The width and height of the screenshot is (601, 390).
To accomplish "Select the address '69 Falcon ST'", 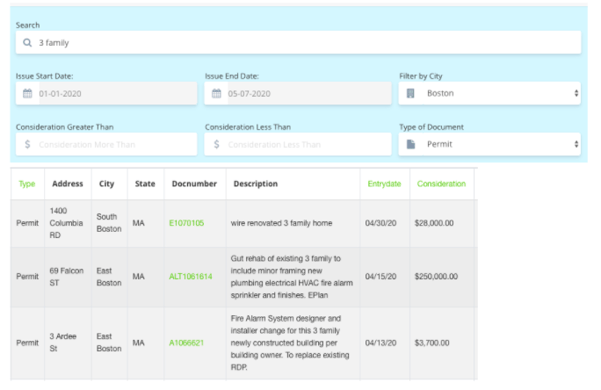I will coord(66,277).
